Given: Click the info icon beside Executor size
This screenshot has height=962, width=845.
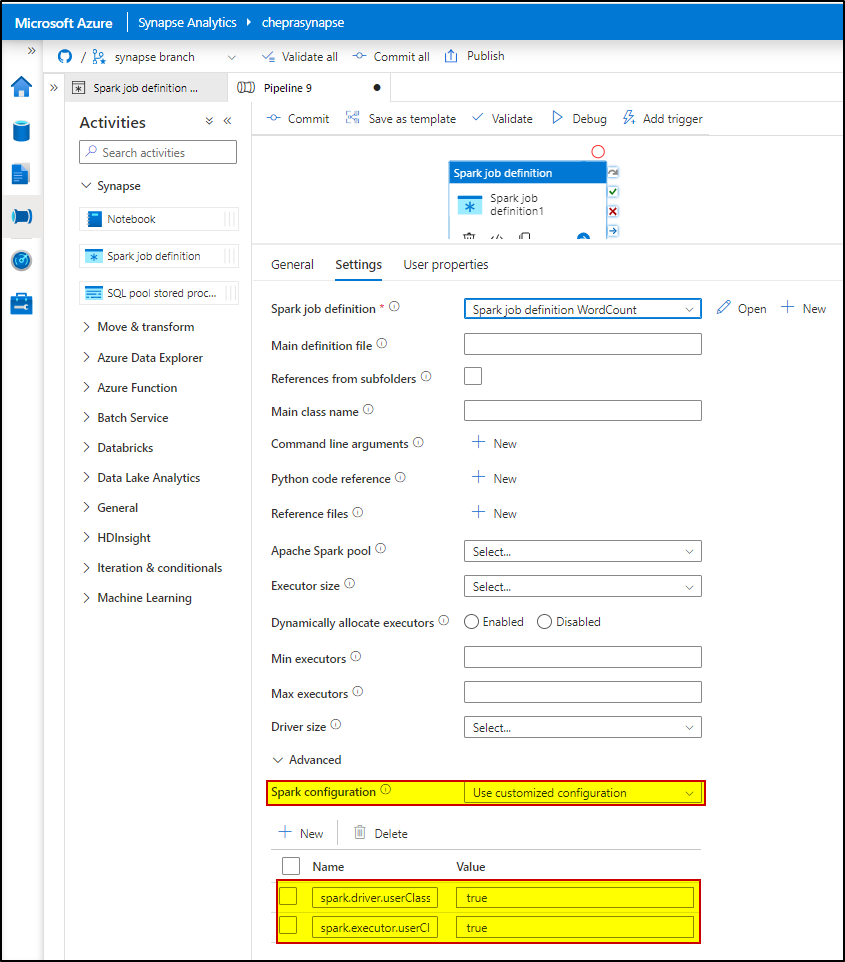Looking at the screenshot, I should (x=350, y=583).
